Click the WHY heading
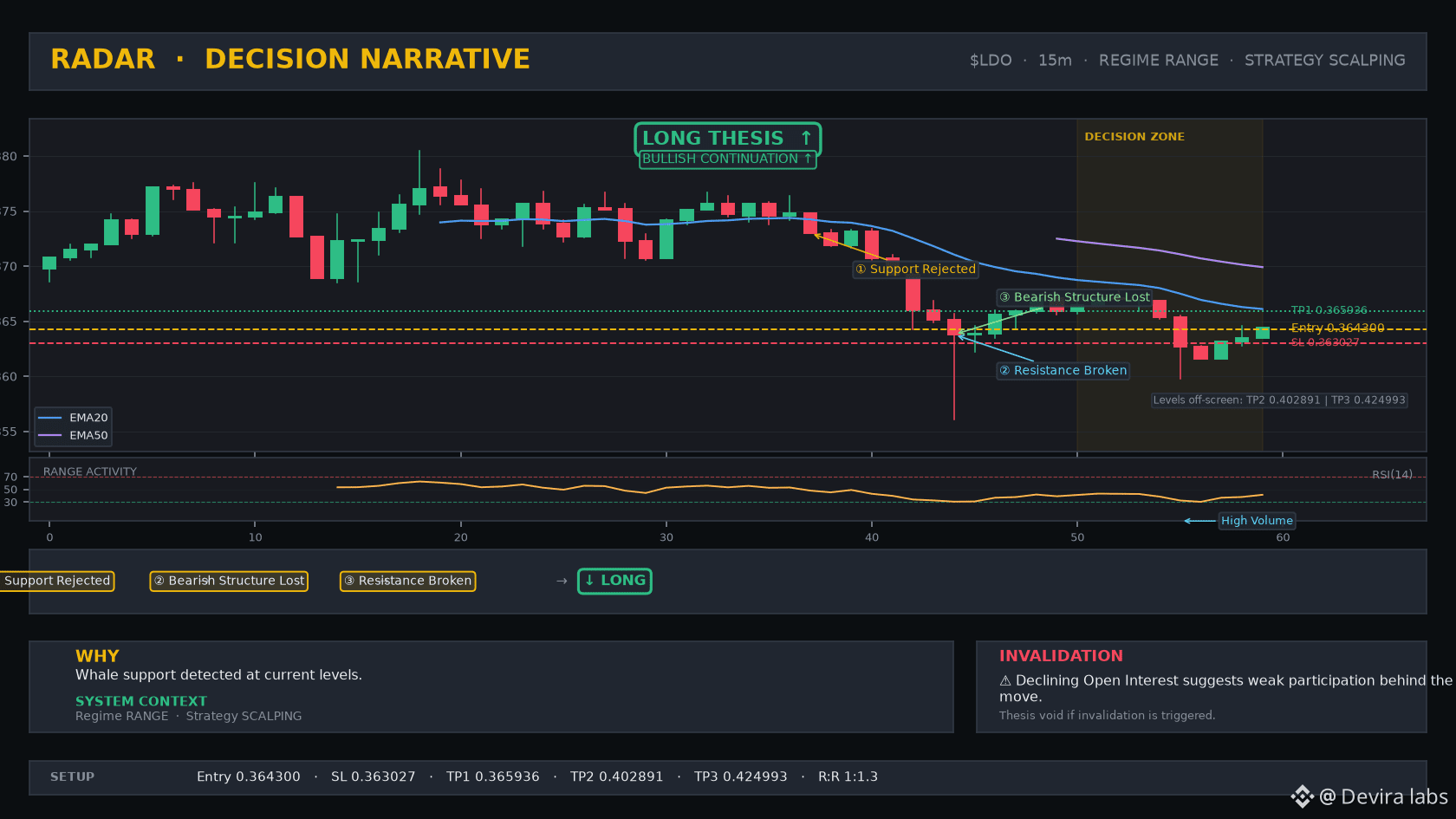The height and width of the screenshot is (819, 1456). coord(97,656)
